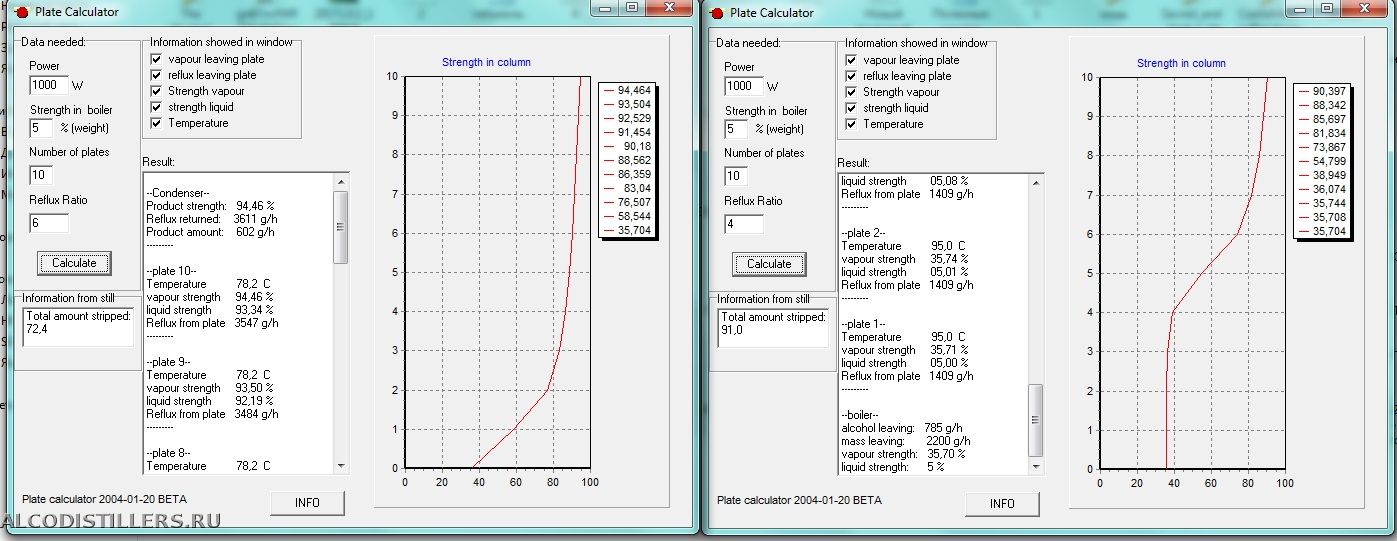Viewport: 1397px width, 541px height.
Task: Focus 'Number of plates' field in right window
Action: [736, 176]
